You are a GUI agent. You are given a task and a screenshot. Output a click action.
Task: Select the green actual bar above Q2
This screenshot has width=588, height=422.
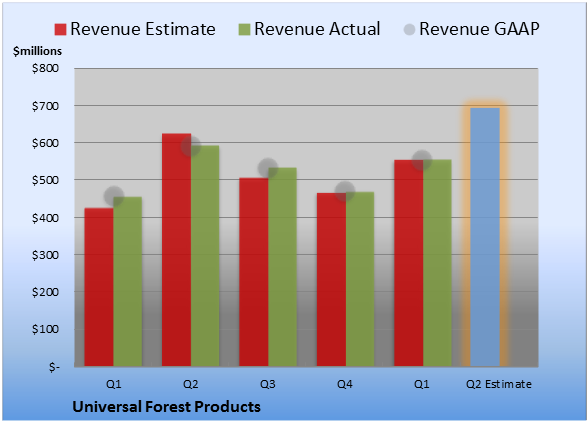[205, 256]
